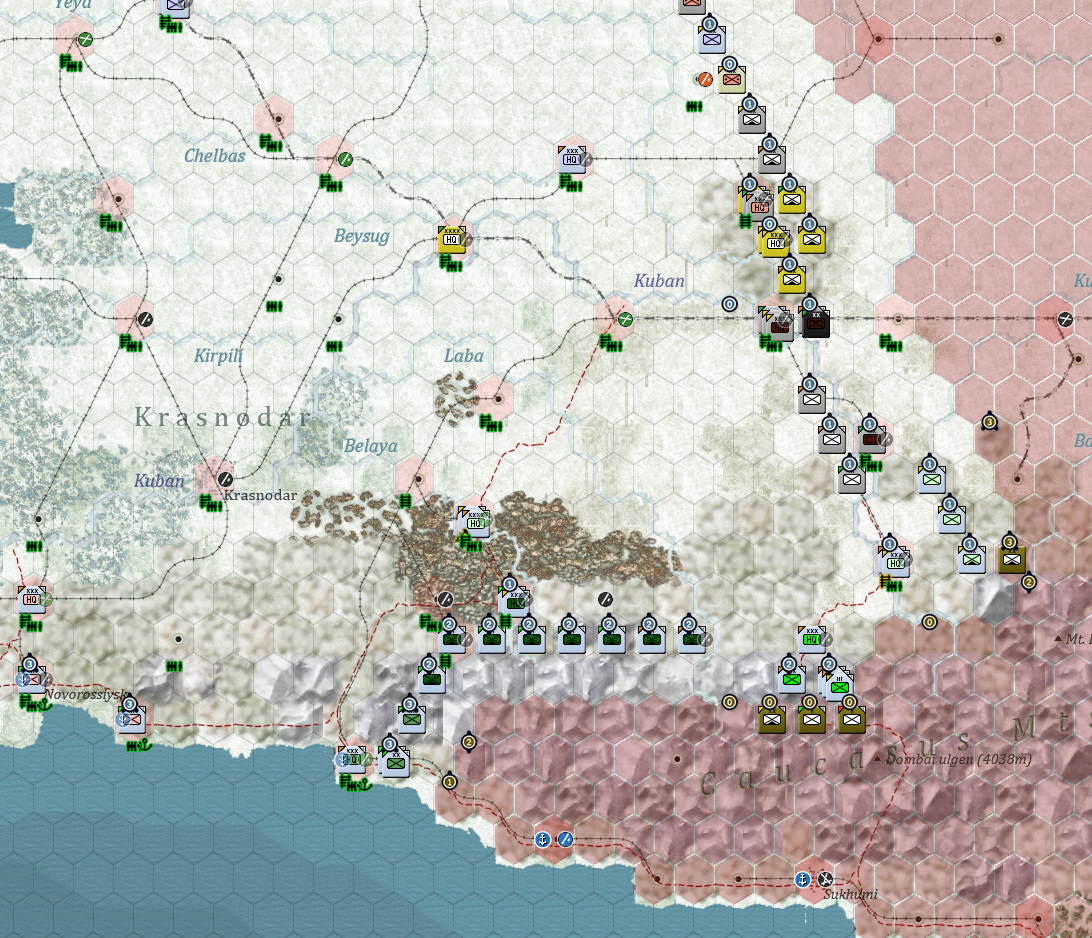Select the dark red counter east of the grey stack
This screenshot has height=938, width=1092.
coord(871,439)
